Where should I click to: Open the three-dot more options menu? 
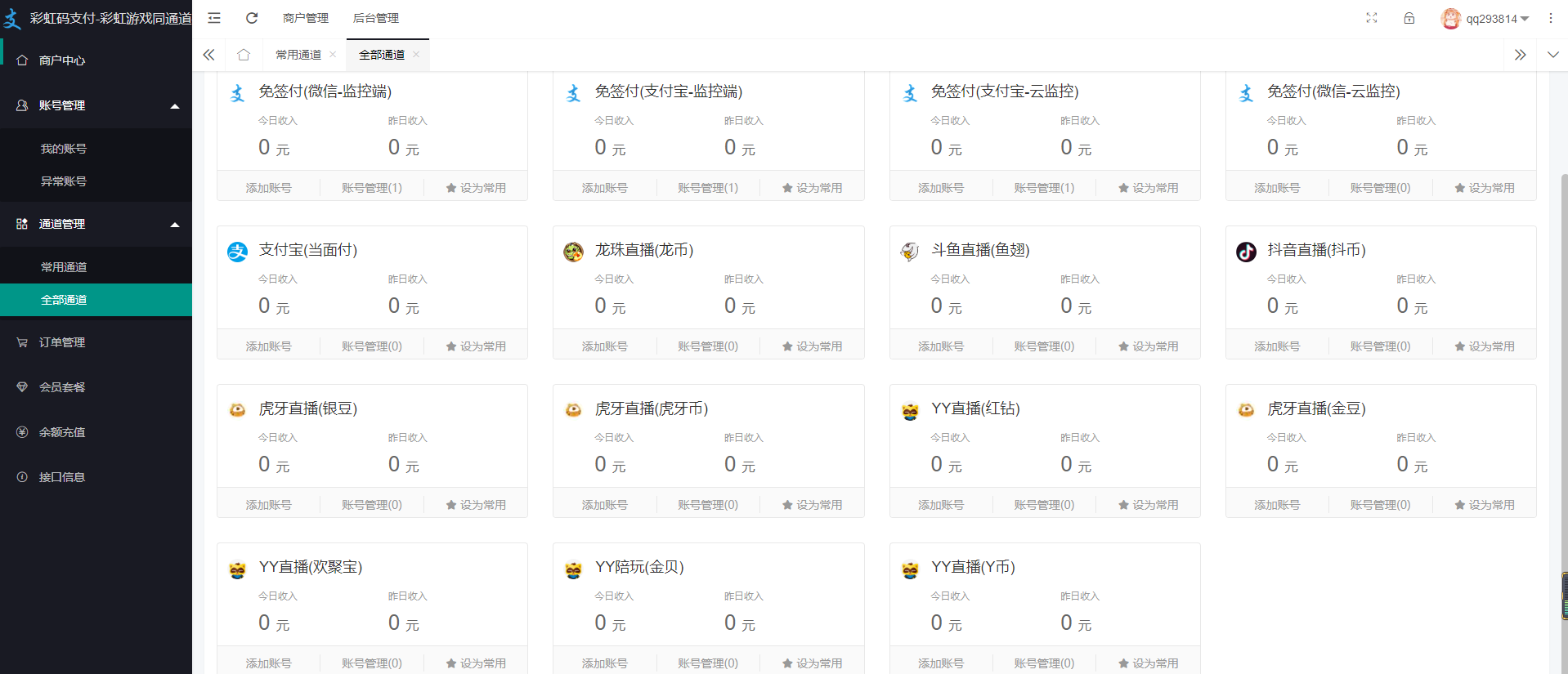(x=1550, y=18)
